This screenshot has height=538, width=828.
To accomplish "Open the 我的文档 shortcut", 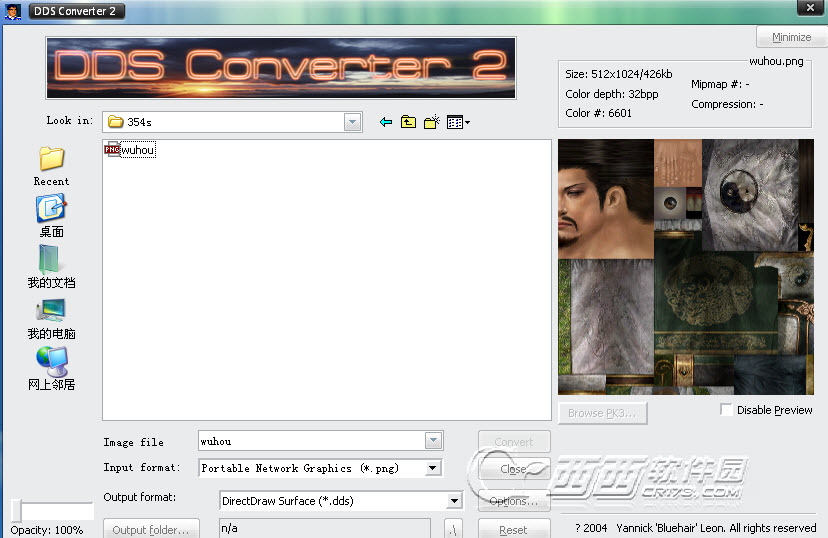I will point(51,267).
